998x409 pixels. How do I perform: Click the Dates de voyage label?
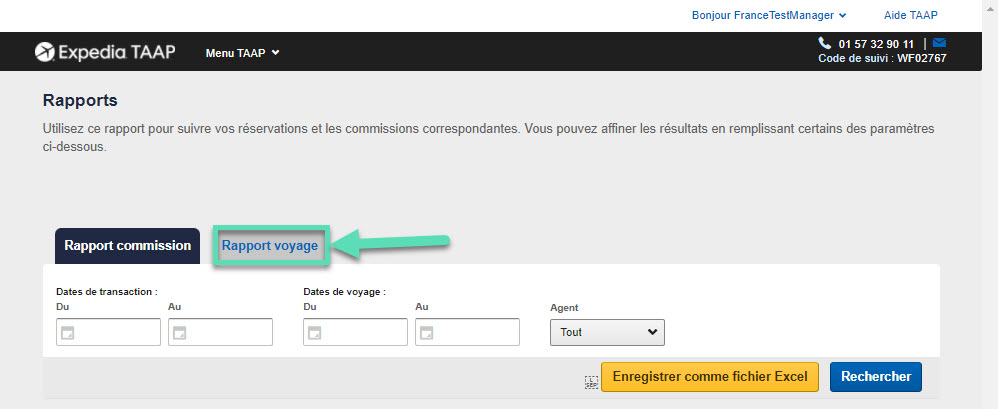(x=345, y=292)
